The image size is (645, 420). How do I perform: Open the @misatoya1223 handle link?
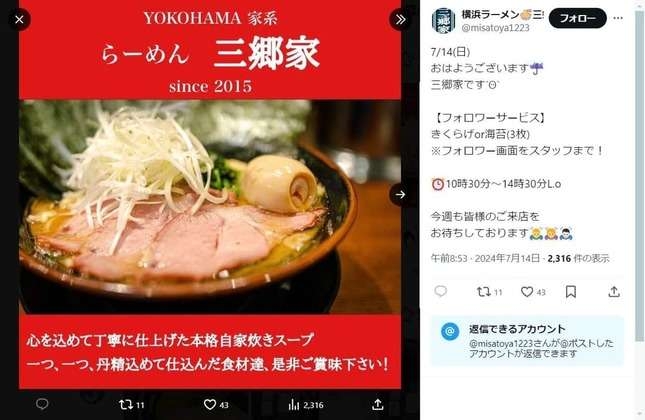tap(495, 28)
